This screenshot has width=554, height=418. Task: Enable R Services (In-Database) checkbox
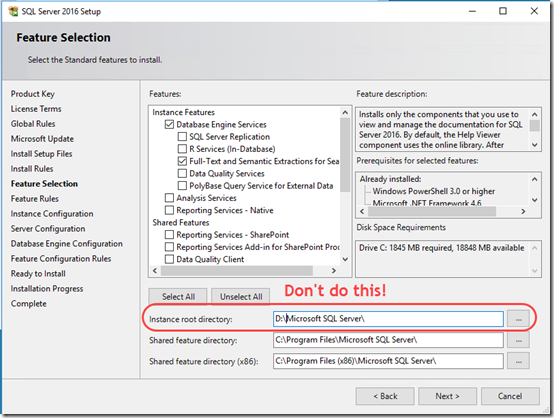pos(182,149)
